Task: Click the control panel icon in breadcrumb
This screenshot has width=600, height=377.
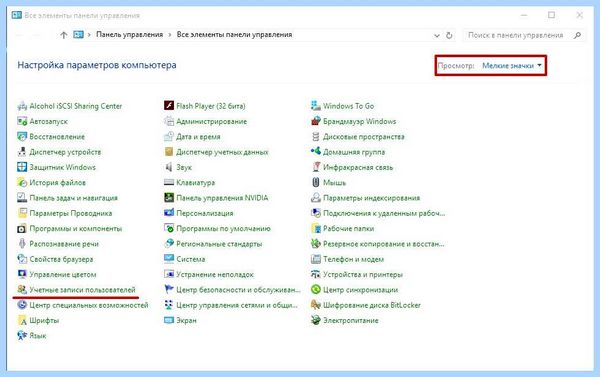Action: tap(78, 34)
